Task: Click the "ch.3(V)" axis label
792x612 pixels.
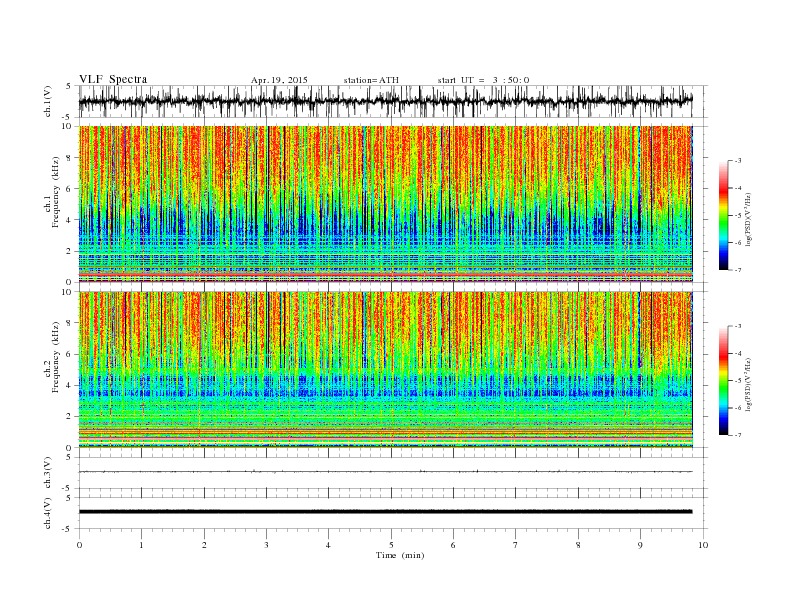Action: (x=48, y=473)
